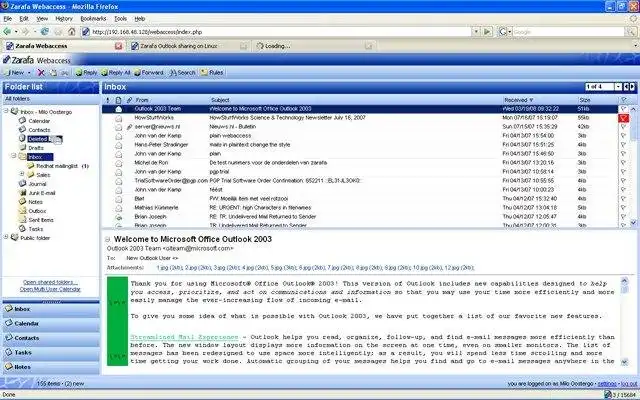Open the Junk E-mail folder
This screenshot has width=640, height=400.
[42, 193]
